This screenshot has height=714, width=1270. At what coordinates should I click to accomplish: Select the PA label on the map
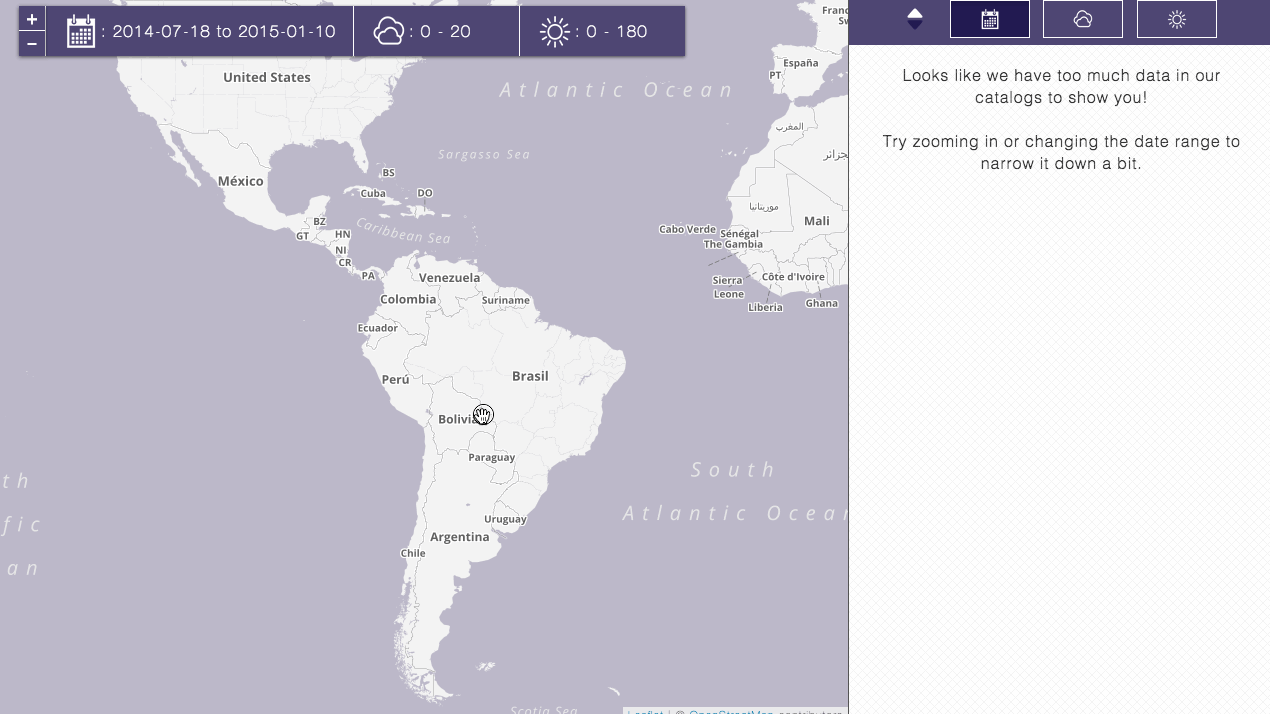pos(369,275)
